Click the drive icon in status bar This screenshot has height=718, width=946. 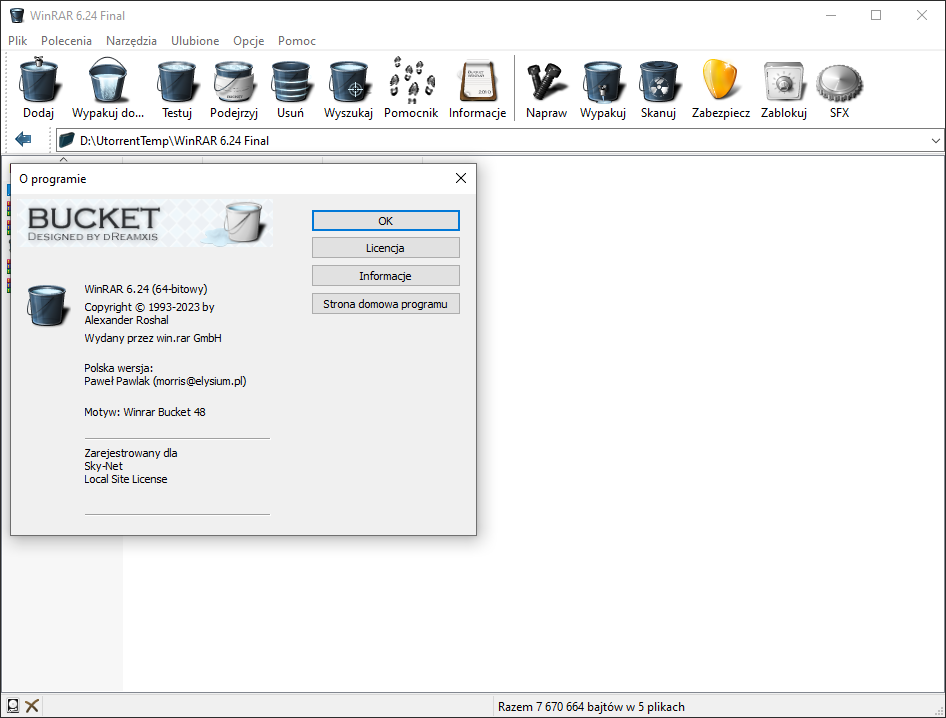coord(13,705)
